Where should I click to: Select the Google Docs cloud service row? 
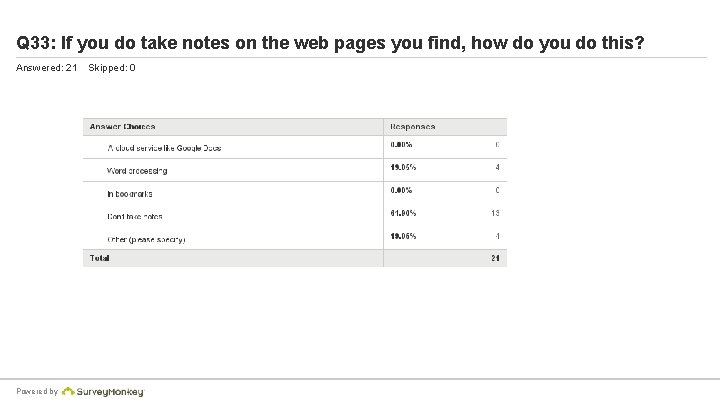click(164, 148)
